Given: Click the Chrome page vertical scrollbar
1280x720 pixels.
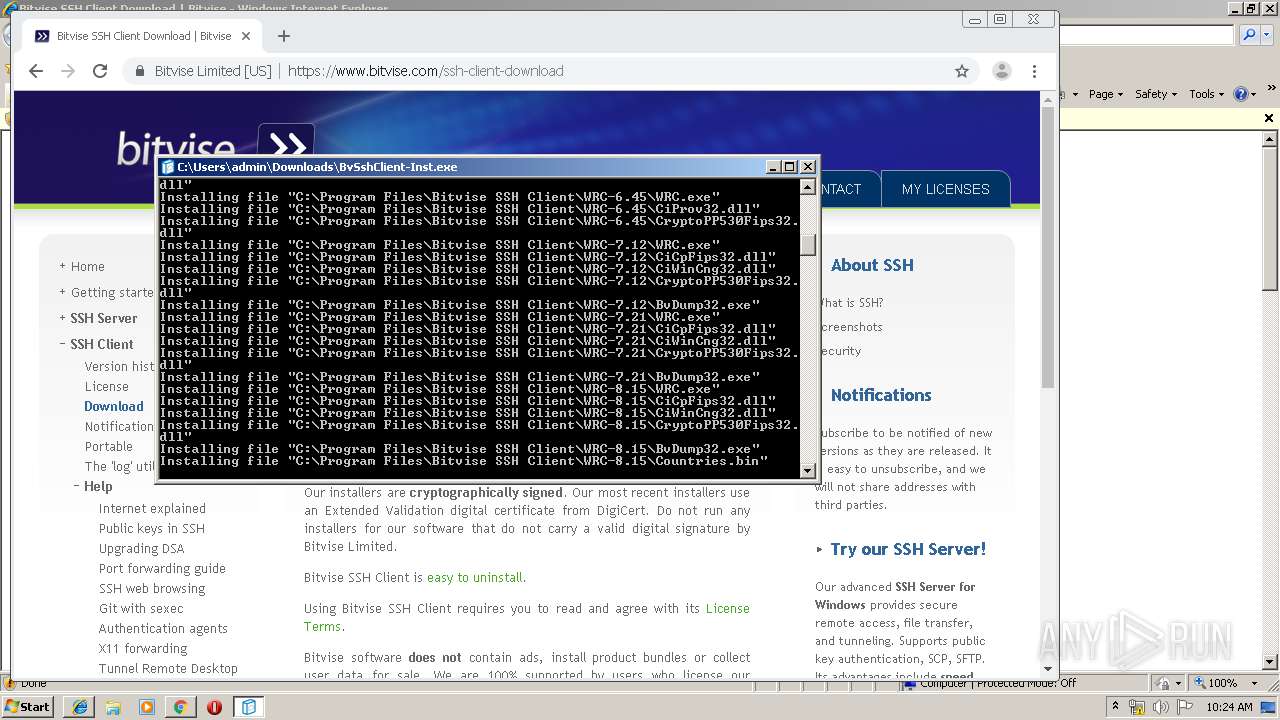Looking at the screenshot, I should [x=1048, y=248].
